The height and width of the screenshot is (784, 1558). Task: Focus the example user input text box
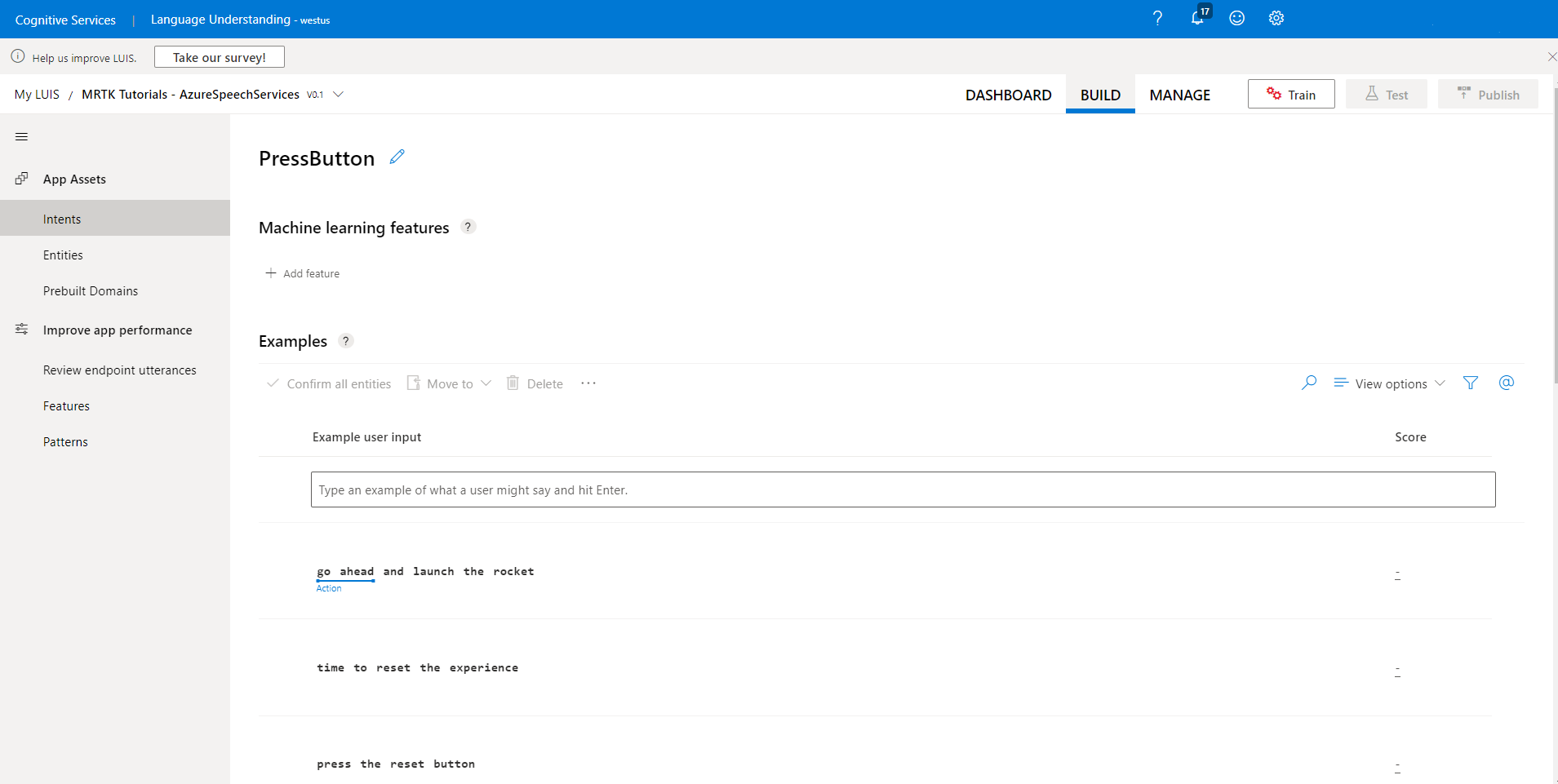pyautogui.click(x=903, y=489)
